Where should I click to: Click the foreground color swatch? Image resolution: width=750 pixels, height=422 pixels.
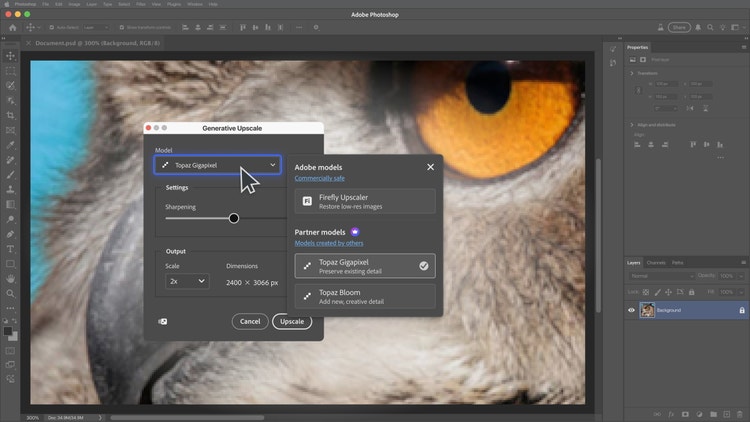(7, 331)
